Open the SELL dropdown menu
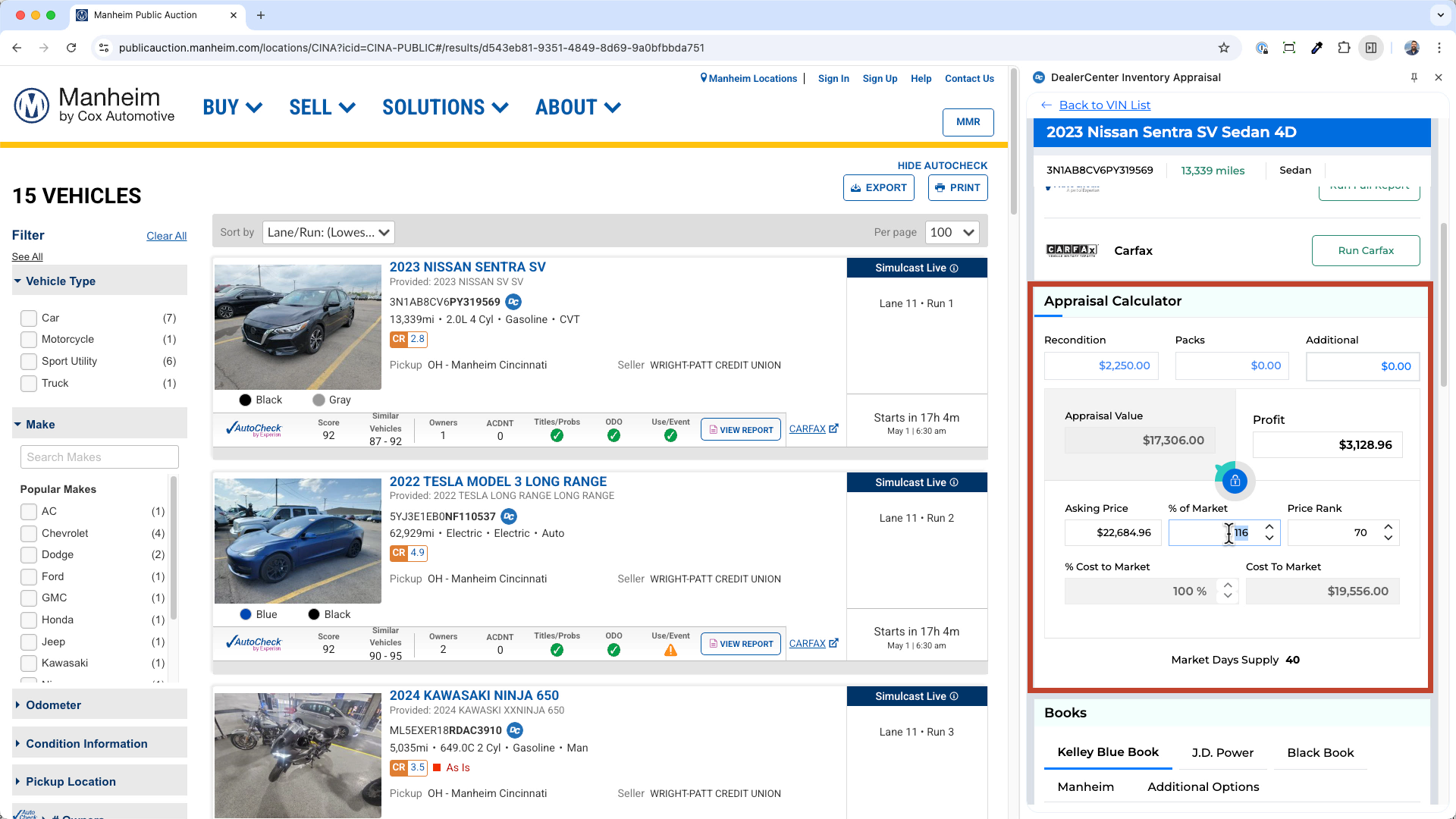 click(322, 108)
